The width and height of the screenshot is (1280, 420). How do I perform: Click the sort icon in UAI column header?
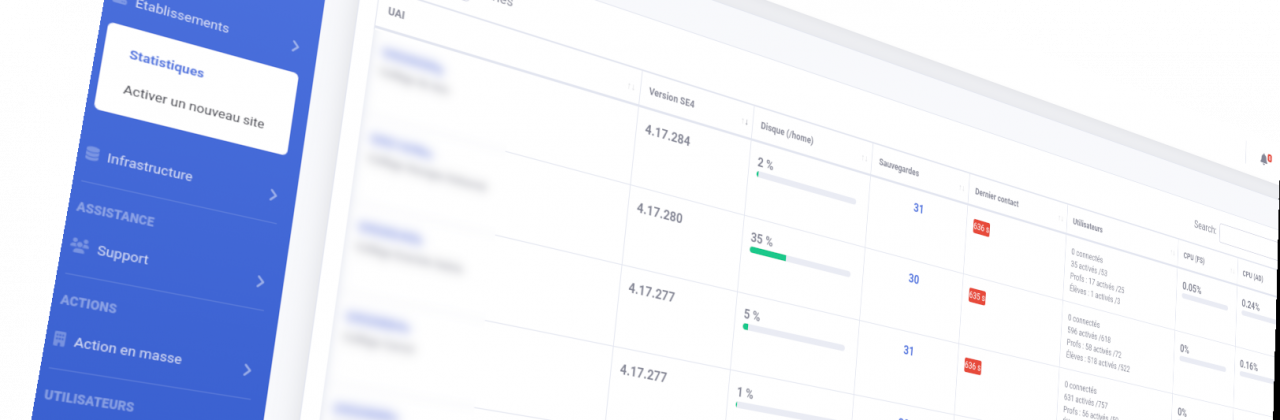(x=631, y=86)
